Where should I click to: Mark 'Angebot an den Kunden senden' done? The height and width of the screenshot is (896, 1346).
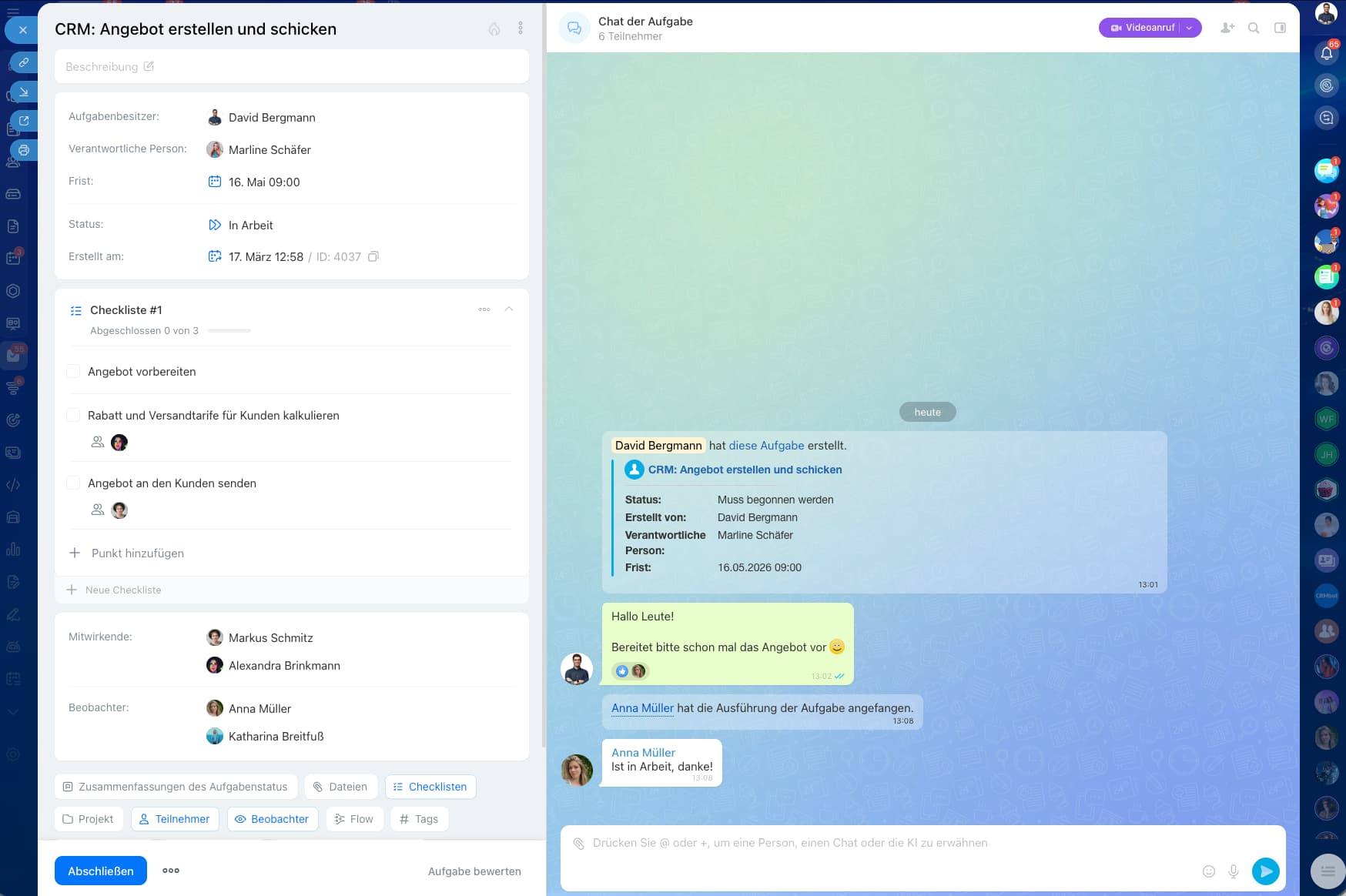(x=74, y=483)
